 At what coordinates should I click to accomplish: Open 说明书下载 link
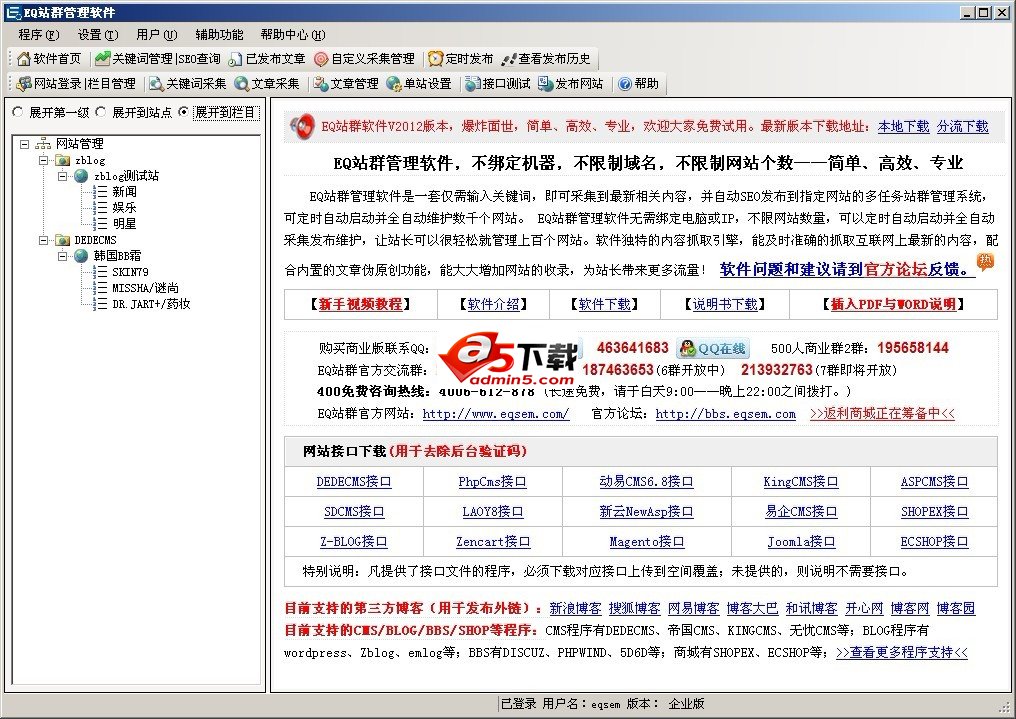pos(724,304)
